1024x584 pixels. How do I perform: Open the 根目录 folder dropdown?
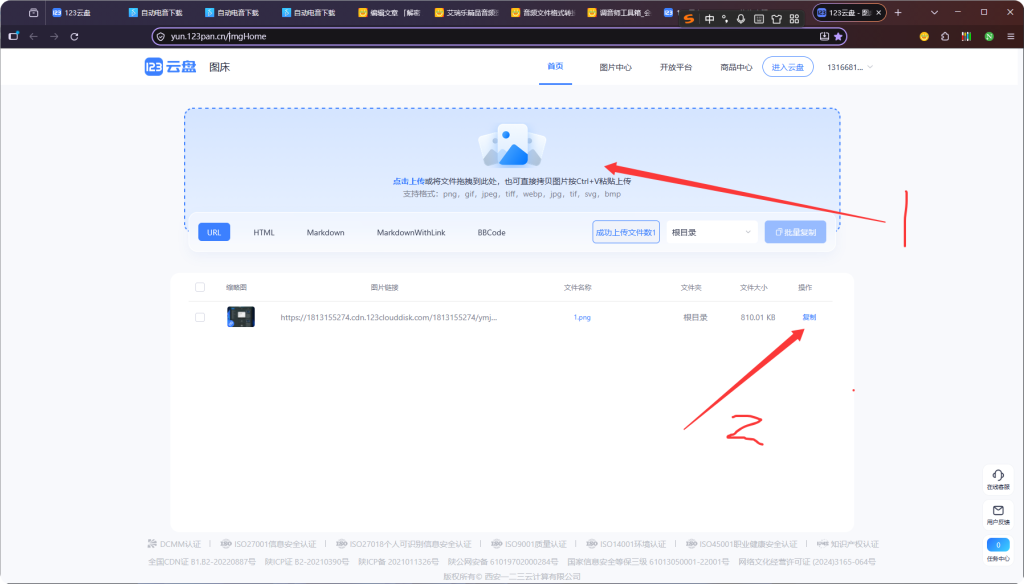click(x=711, y=233)
